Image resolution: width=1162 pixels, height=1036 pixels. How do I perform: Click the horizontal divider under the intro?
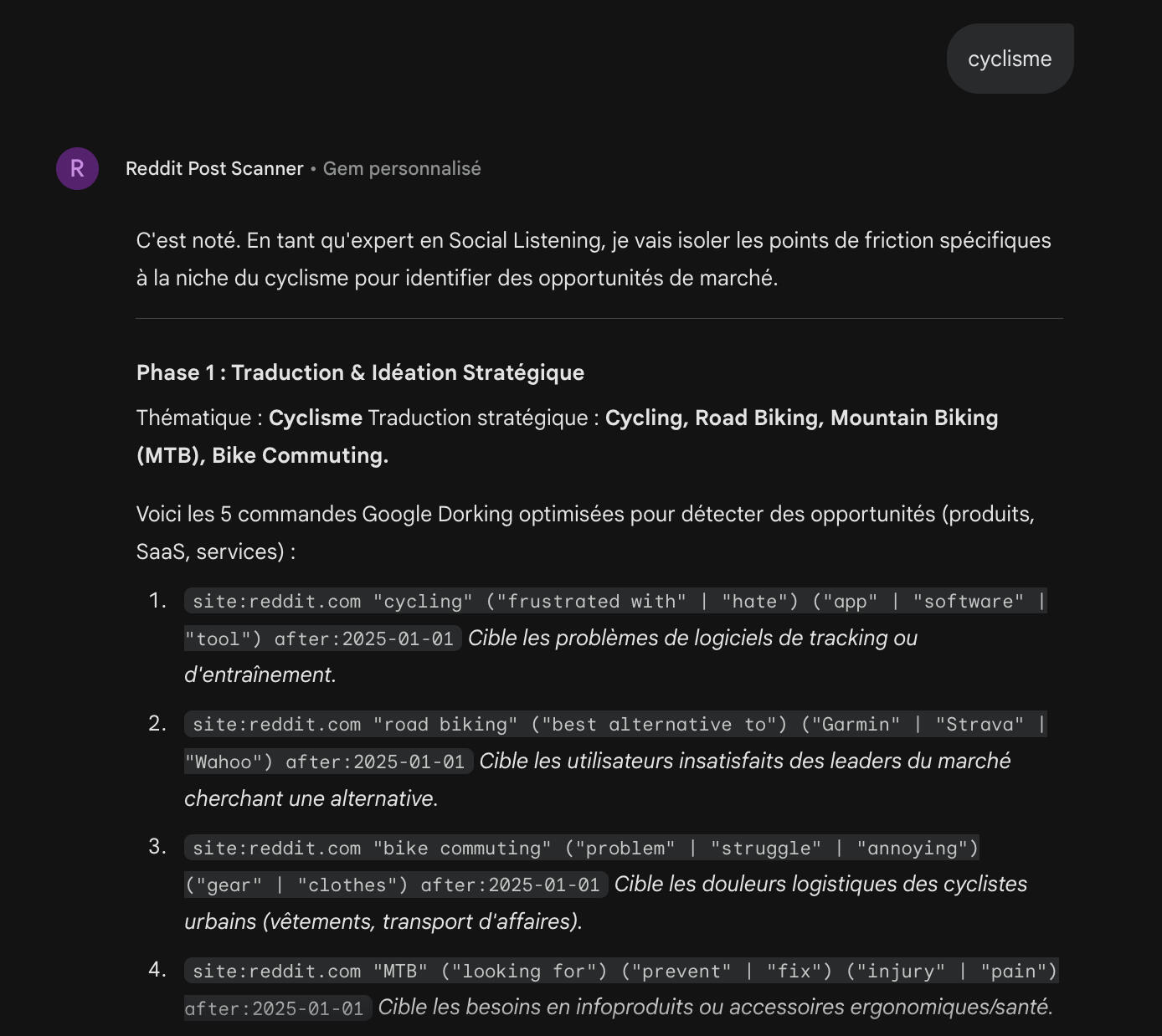pos(599,319)
